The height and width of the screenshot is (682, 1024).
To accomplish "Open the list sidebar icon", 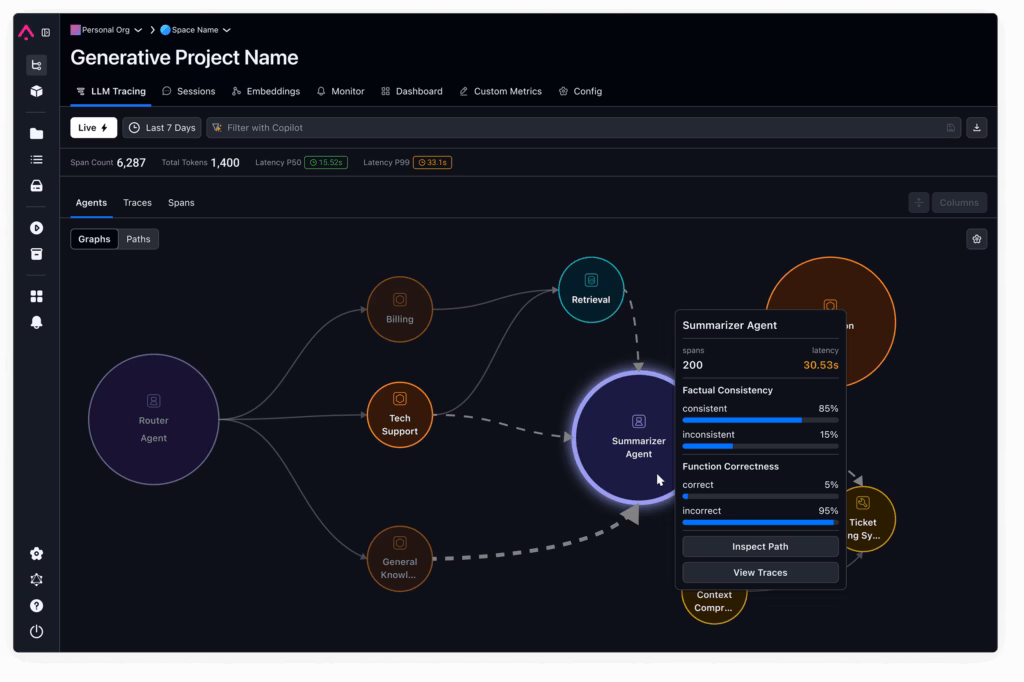I will coord(37,159).
